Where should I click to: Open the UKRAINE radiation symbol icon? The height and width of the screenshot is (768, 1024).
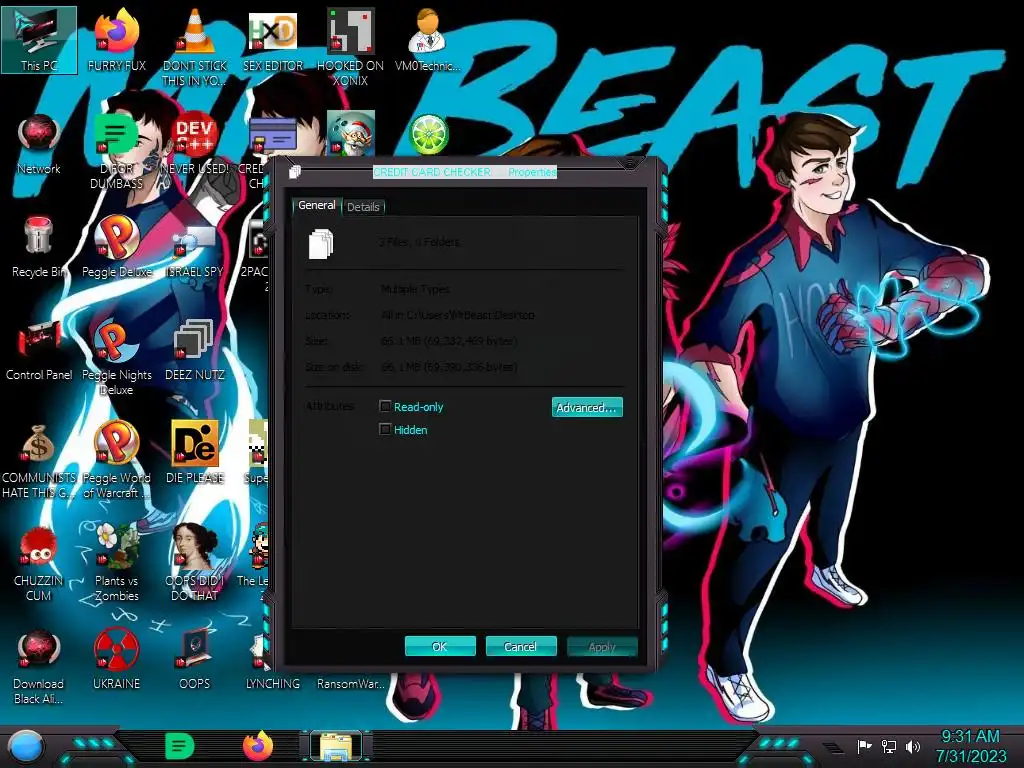coord(116,660)
